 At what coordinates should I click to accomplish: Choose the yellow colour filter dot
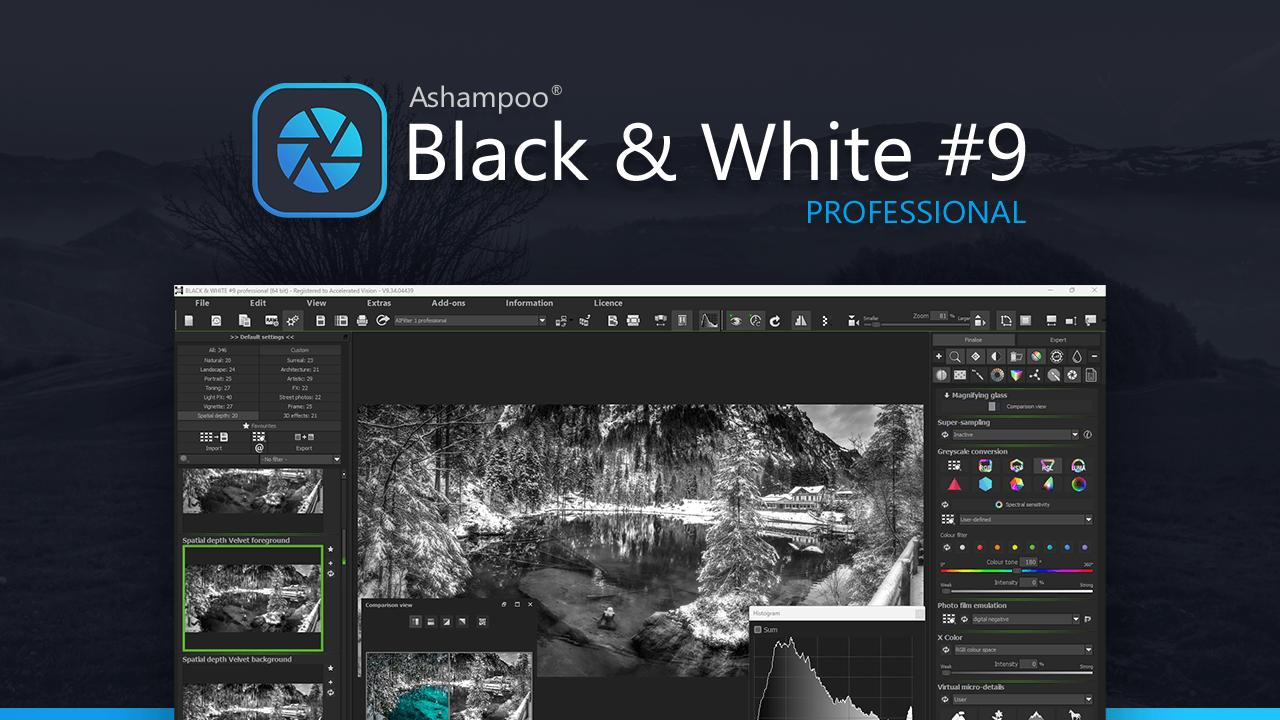click(1015, 547)
